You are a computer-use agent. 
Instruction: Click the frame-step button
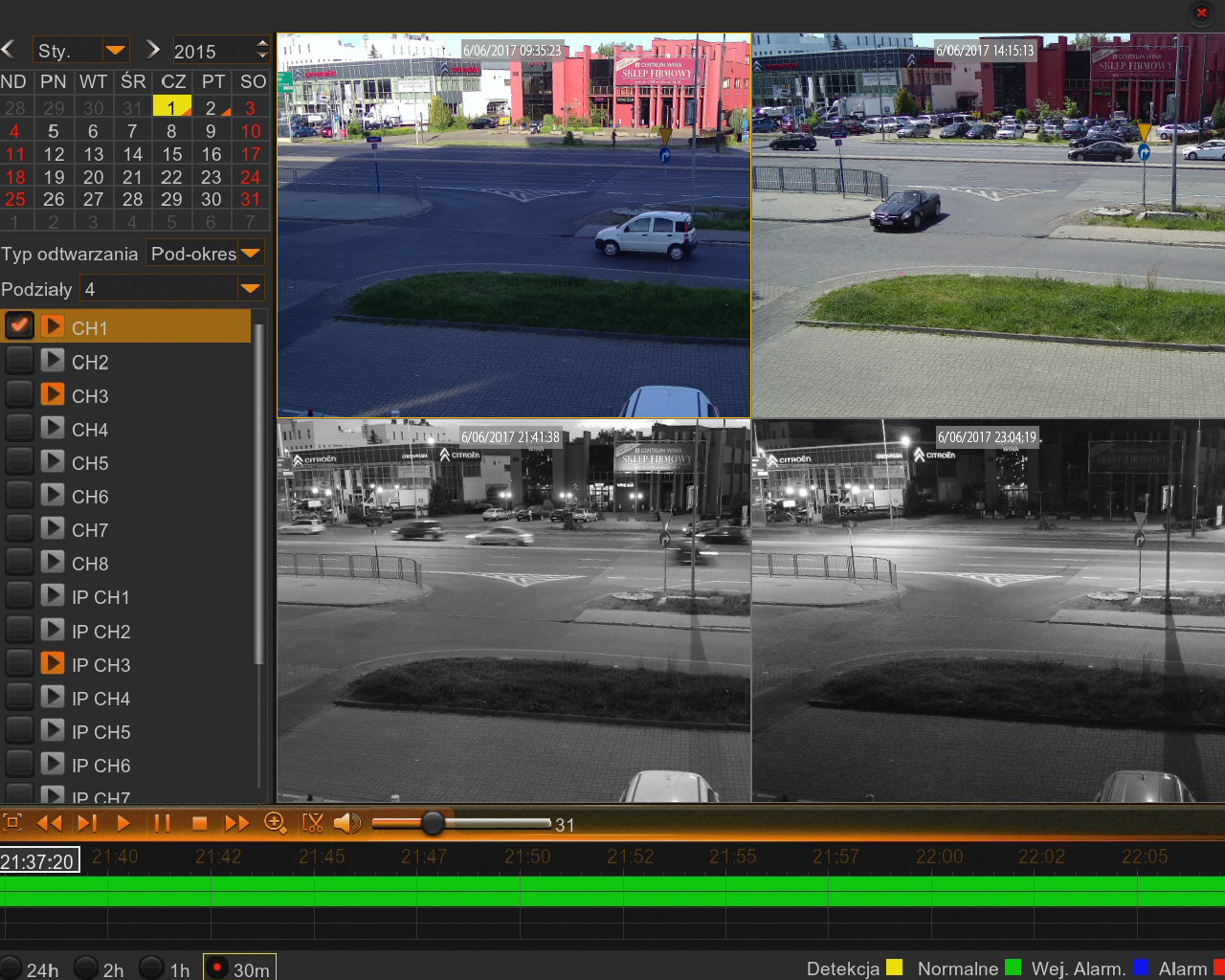[87, 823]
